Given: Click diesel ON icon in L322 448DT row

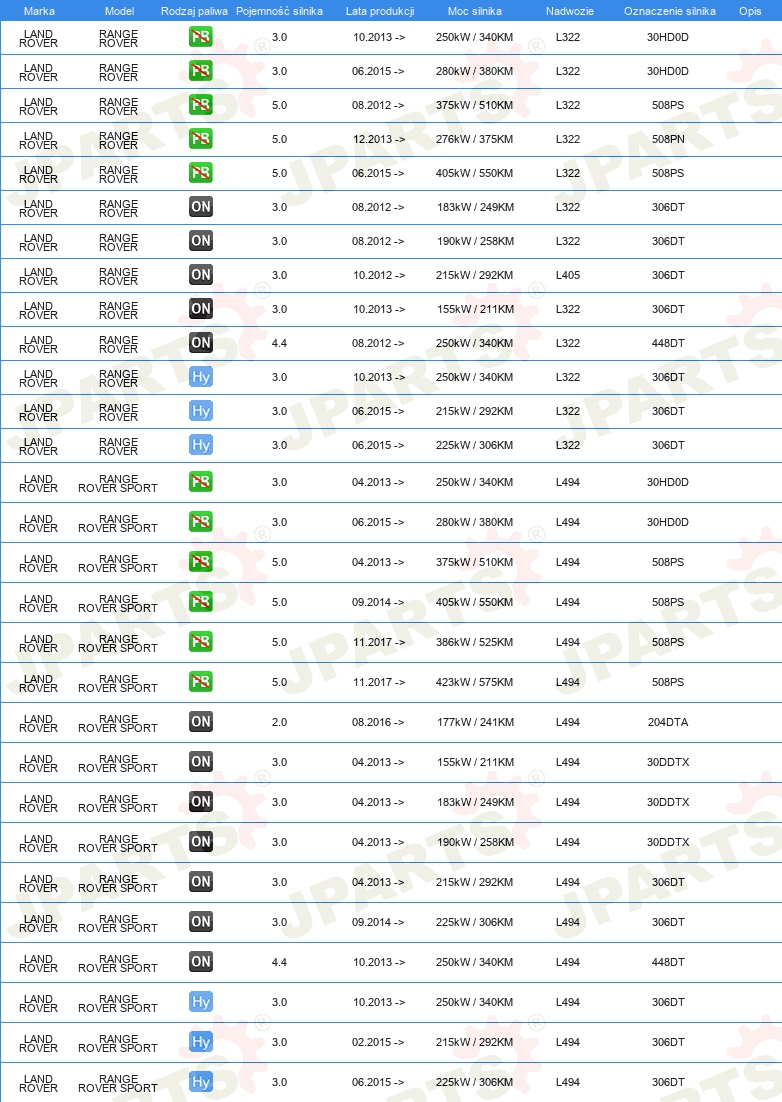Looking at the screenshot, I should 201,342.
